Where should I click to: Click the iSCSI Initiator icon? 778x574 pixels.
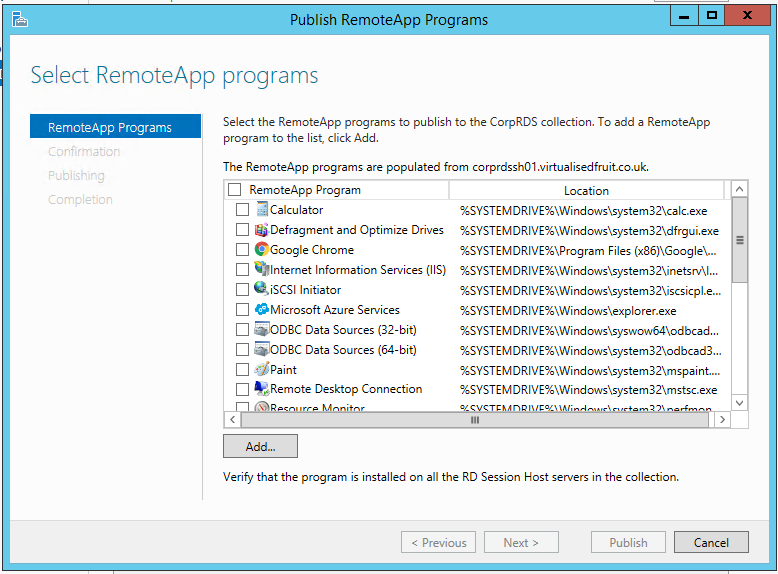click(x=262, y=290)
